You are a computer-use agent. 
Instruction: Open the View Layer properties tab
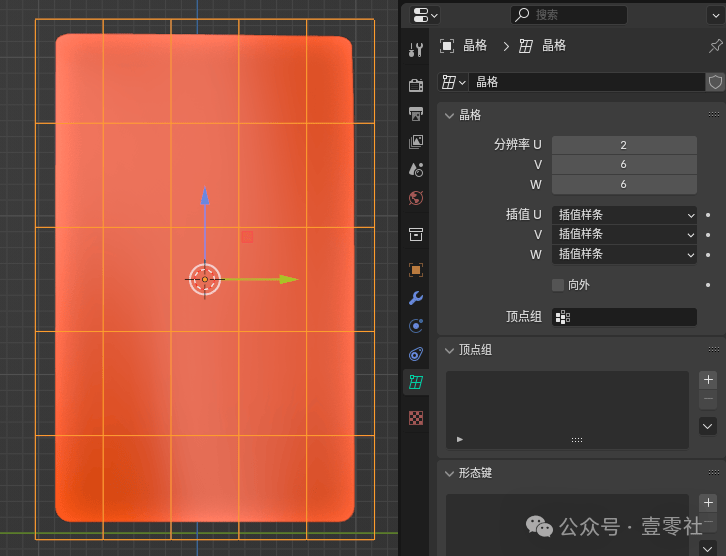click(x=416, y=142)
